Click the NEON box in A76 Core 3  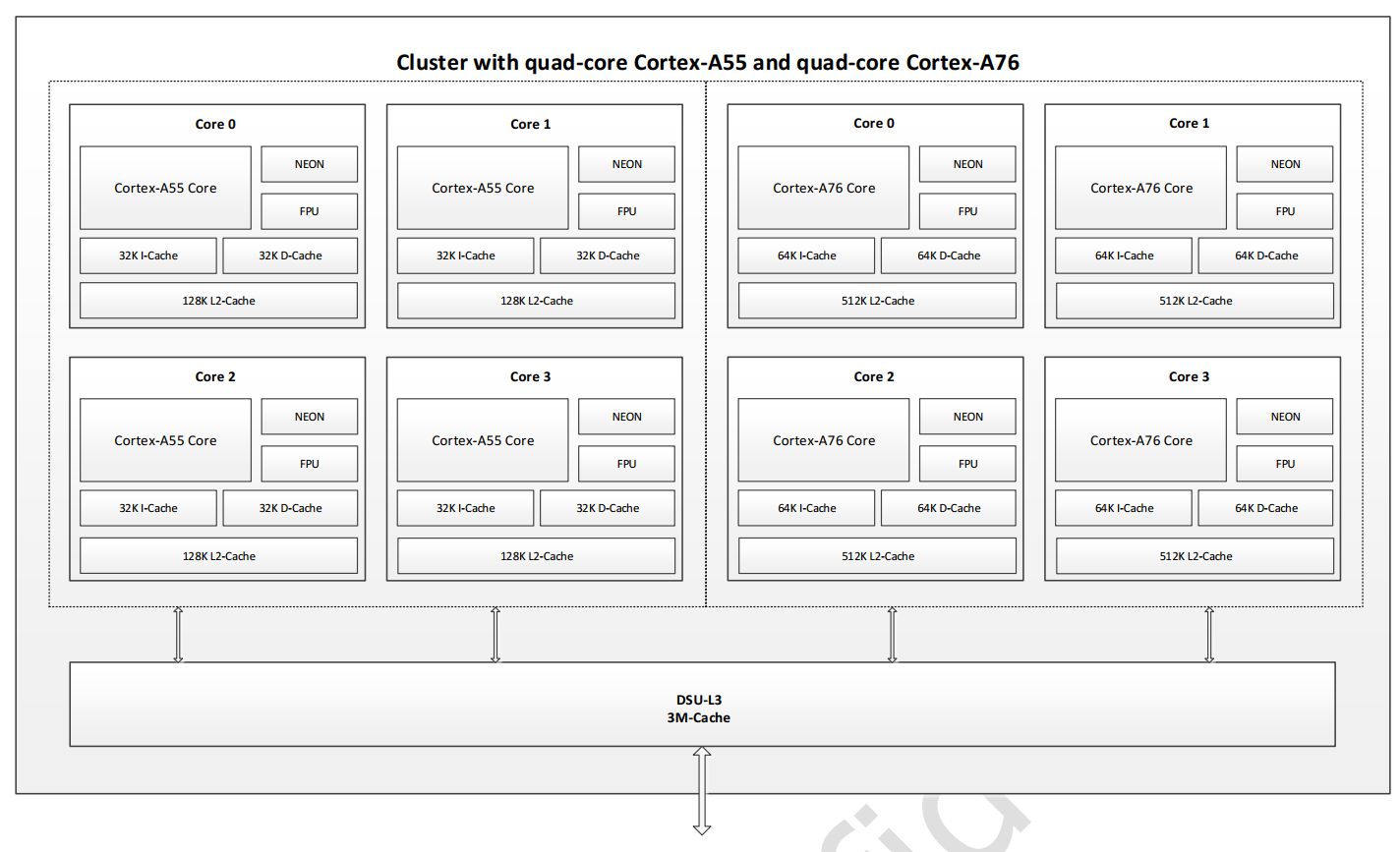click(1285, 417)
